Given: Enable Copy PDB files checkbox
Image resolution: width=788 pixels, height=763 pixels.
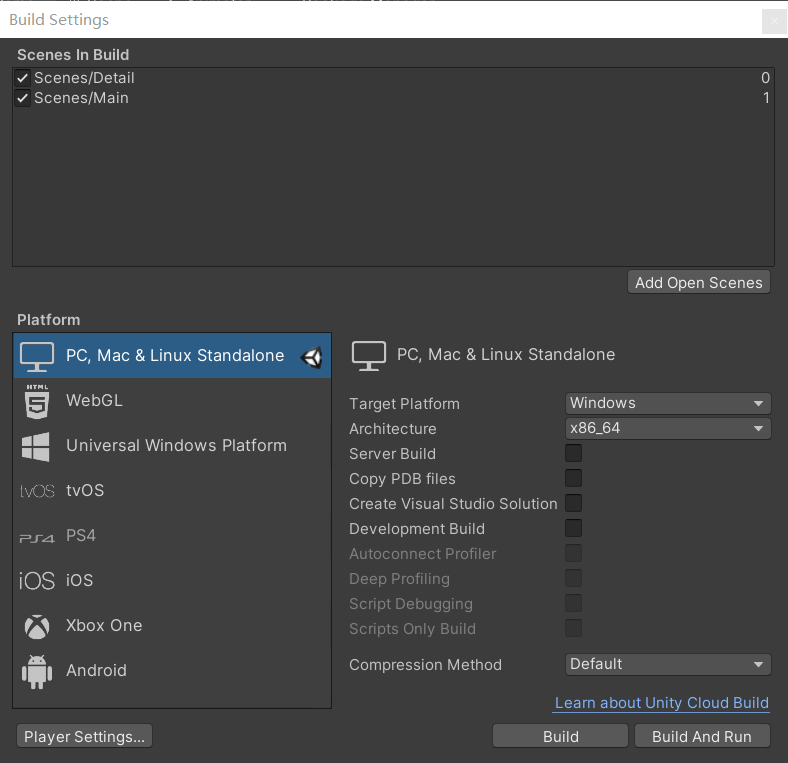Looking at the screenshot, I should pyautogui.click(x=573, y=478).
